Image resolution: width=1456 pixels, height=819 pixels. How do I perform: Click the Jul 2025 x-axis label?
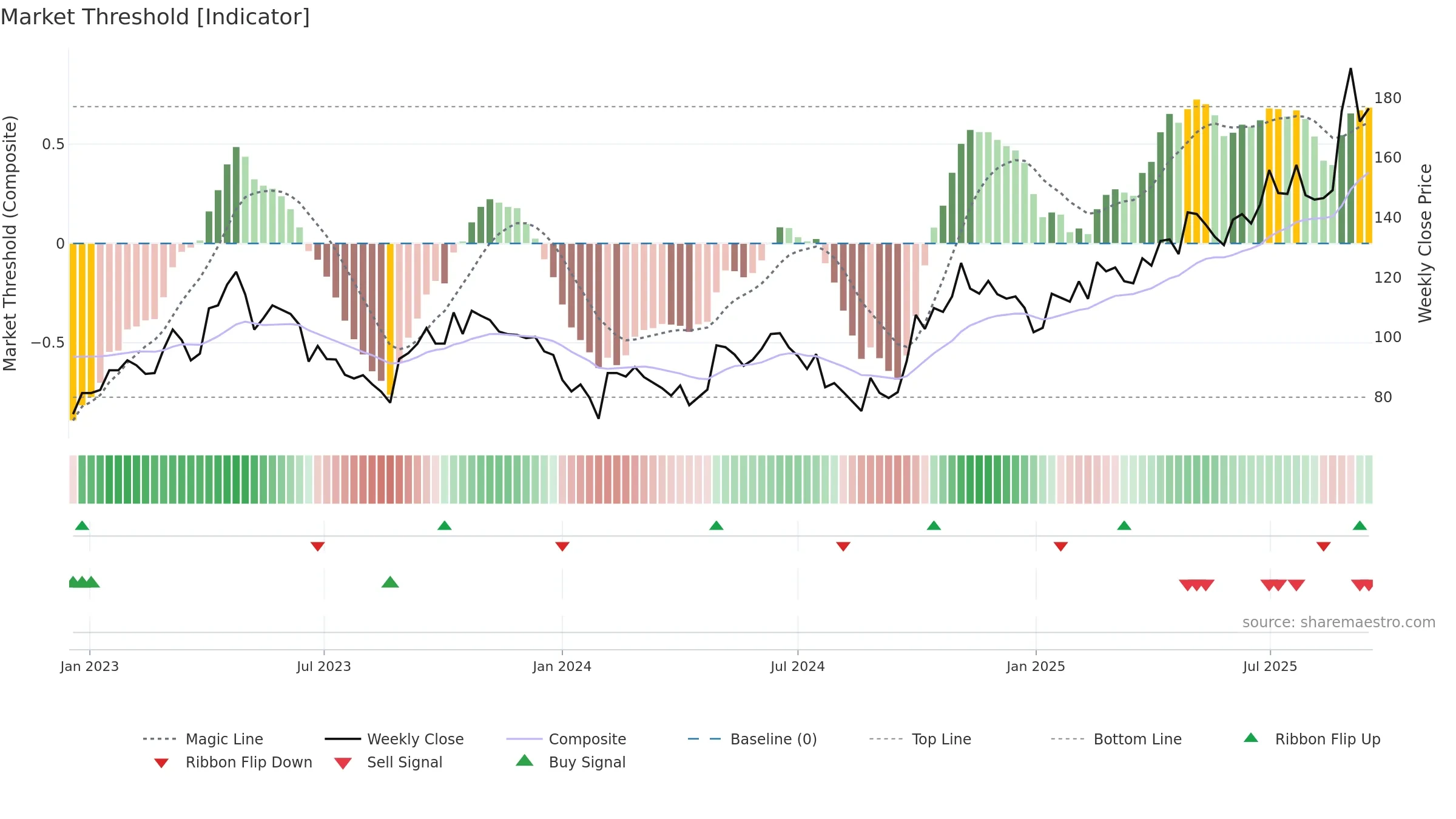click(1270, 666)
